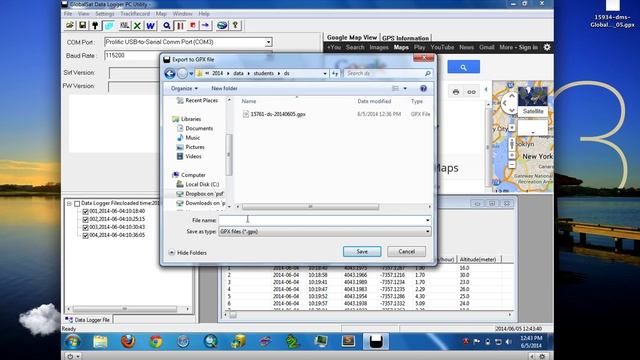This screenshot has height=360, width=640.
Task: Open the Settings menu
Action: tap(105, 14)
